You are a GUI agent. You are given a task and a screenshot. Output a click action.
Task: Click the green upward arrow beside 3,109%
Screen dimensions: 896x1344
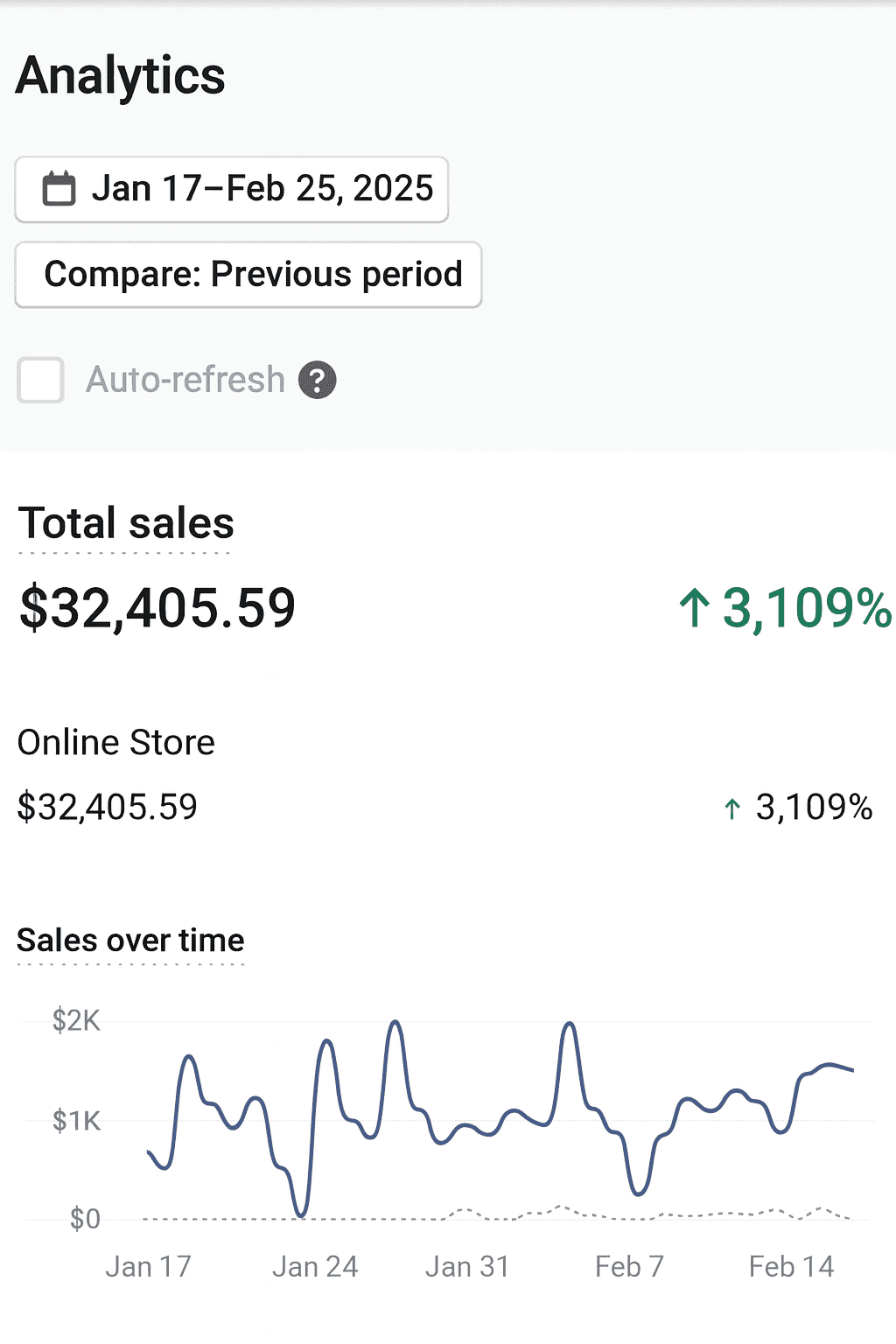point(696,609)
